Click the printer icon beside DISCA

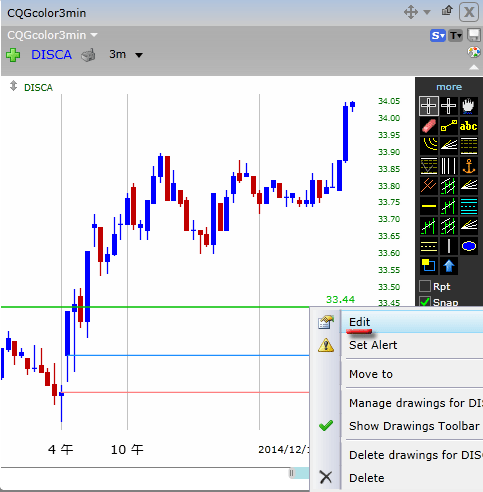[88, 55]
